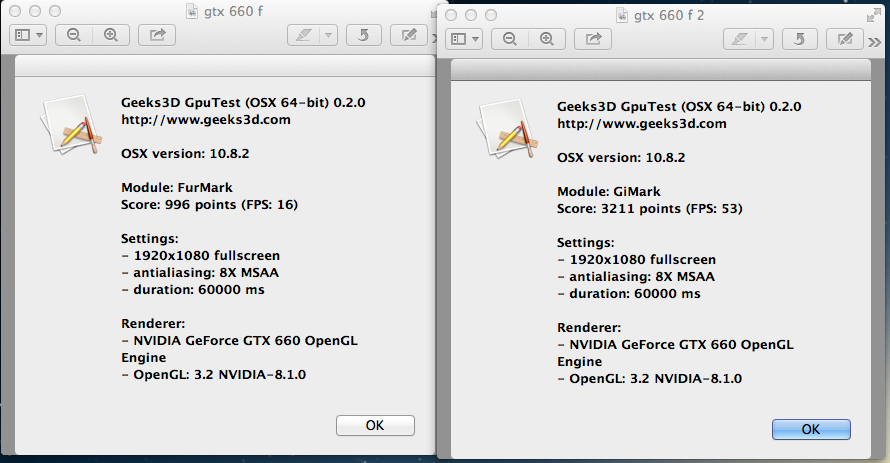Enter full screen in gtx 660 f 2 window
Viewport: 890px width, 463px height.
coord(874,15)
